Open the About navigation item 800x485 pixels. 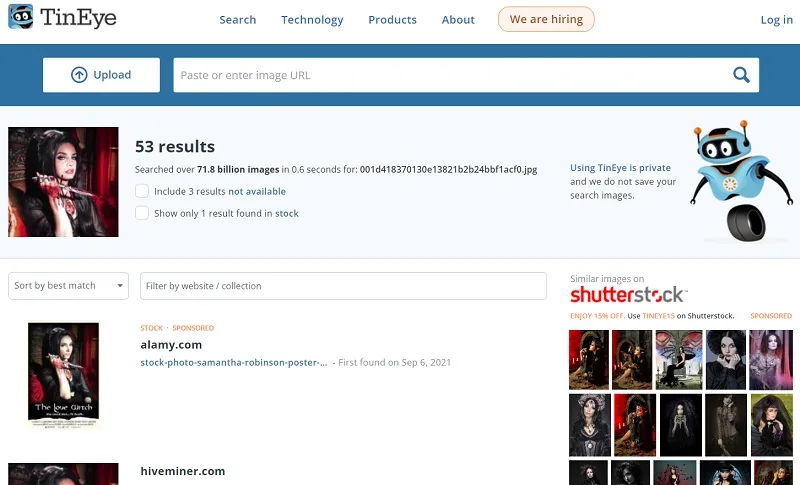[x=458, y=20]
